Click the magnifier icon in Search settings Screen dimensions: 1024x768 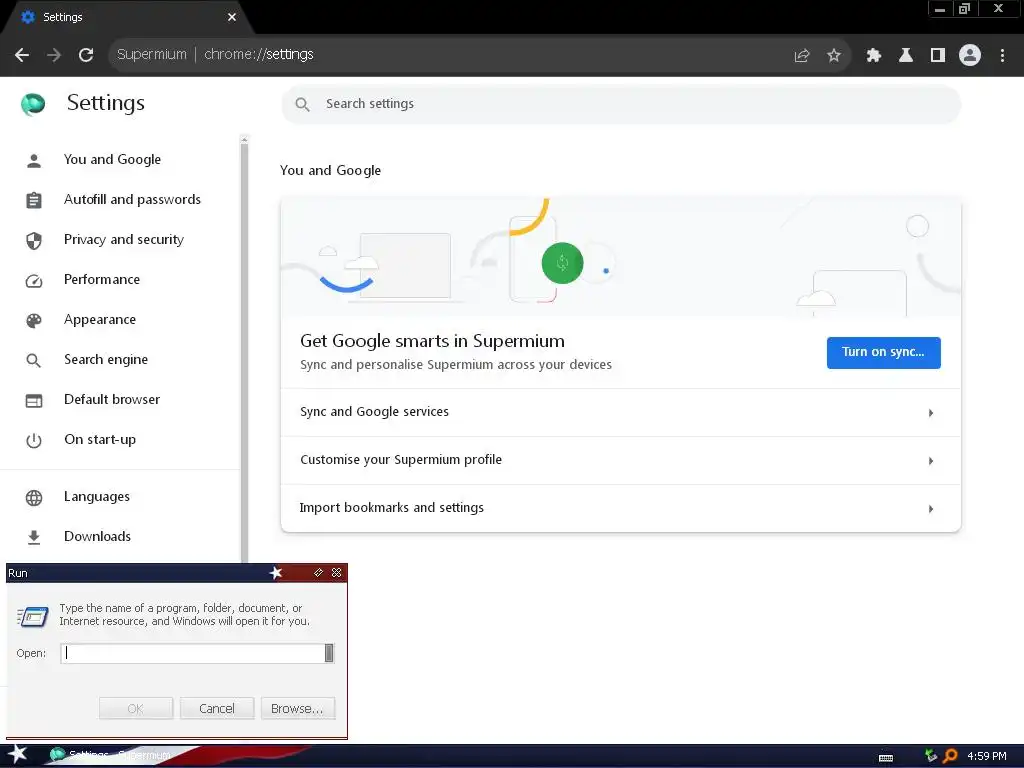coord(302,104)
